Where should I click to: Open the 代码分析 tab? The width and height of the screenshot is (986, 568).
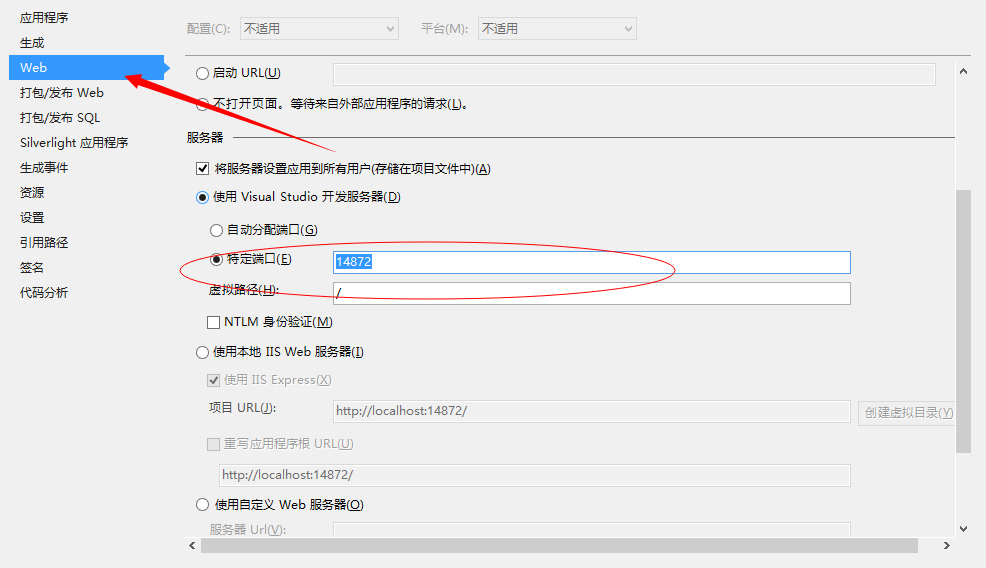[x=44, y=292]
